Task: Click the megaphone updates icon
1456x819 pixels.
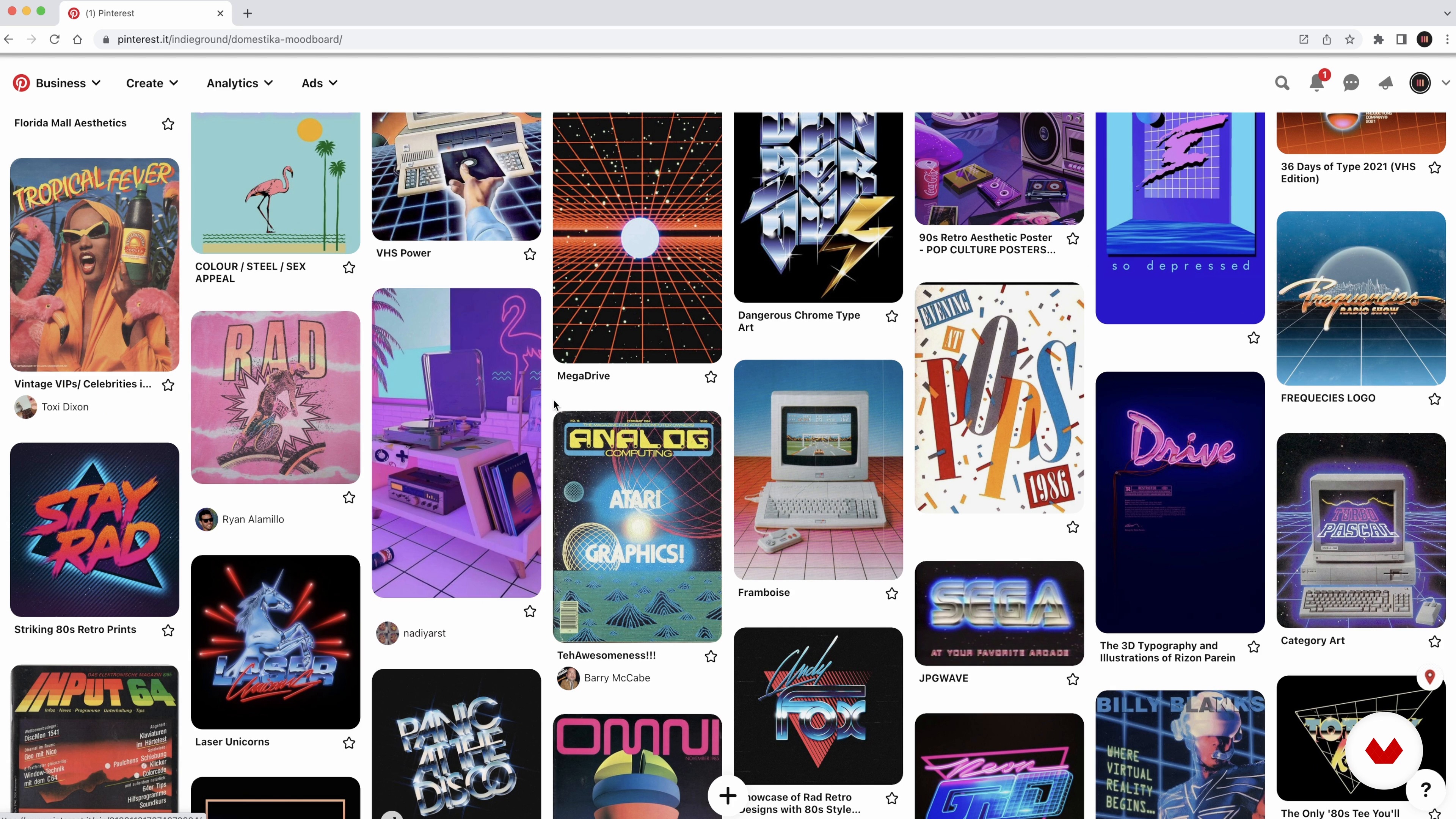Action: pos(1385,83)
